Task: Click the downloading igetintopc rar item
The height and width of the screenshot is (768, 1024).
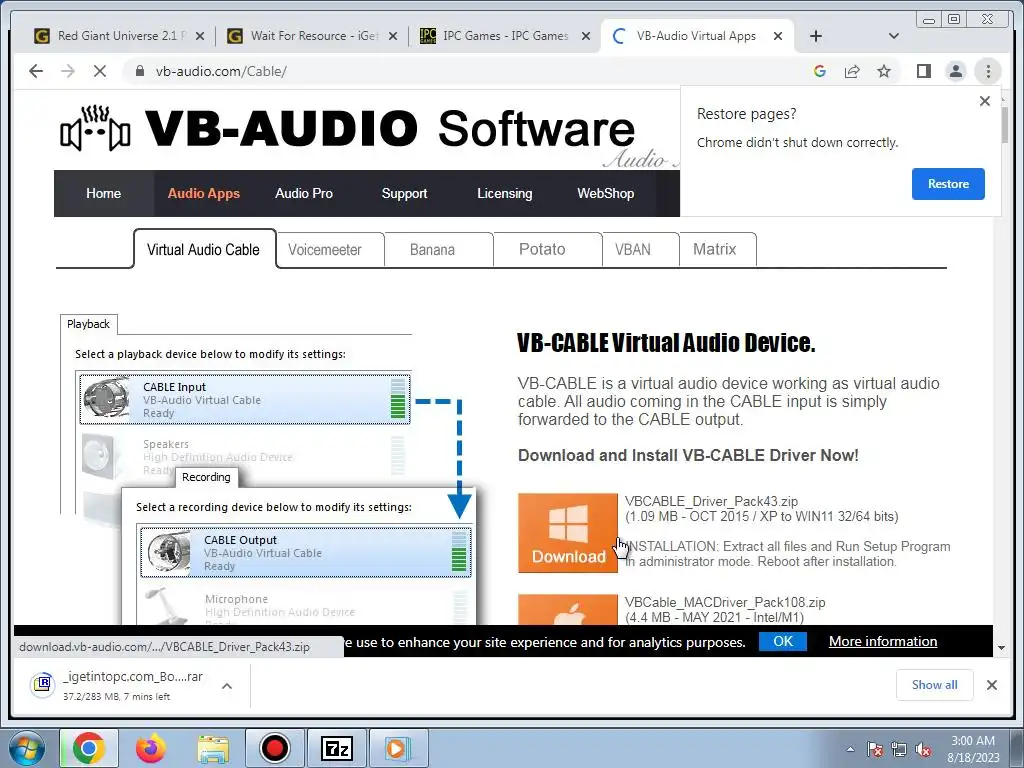Action: tap(118, 685)
